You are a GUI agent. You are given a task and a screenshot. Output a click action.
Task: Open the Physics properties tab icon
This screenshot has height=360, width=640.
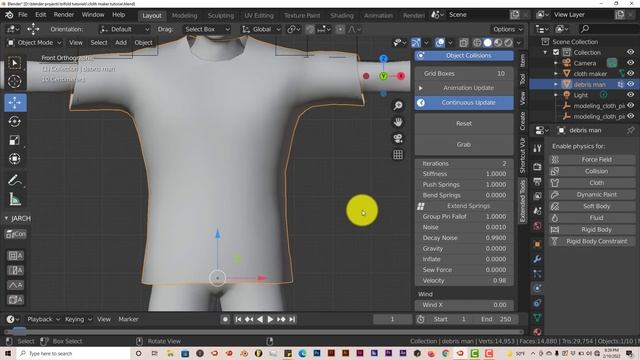[x=537, y=288]
